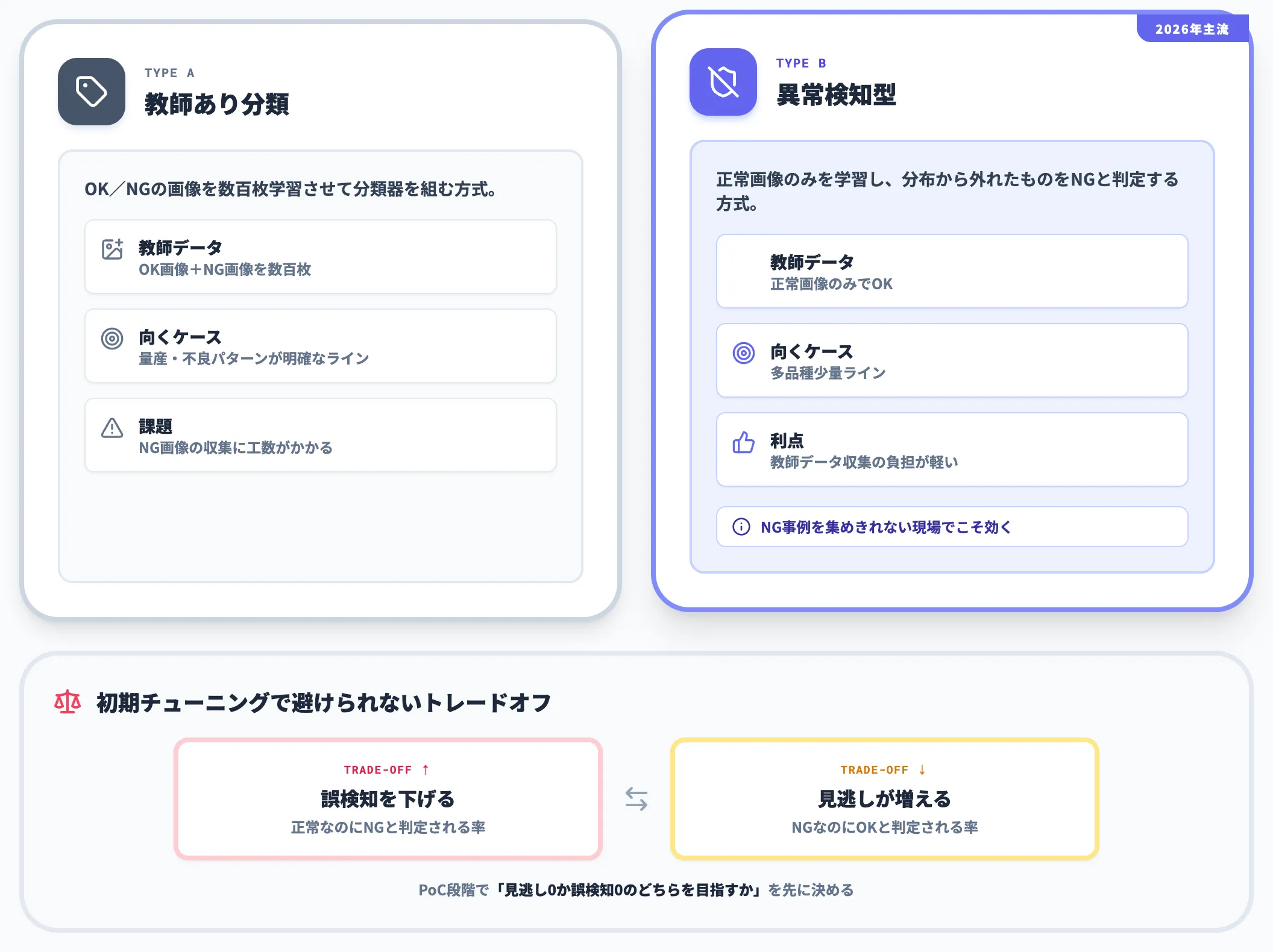Select the 誤検知を下げる trade-off card
1273x952 pixels.
pyautogui.click(x=388, y=799)
